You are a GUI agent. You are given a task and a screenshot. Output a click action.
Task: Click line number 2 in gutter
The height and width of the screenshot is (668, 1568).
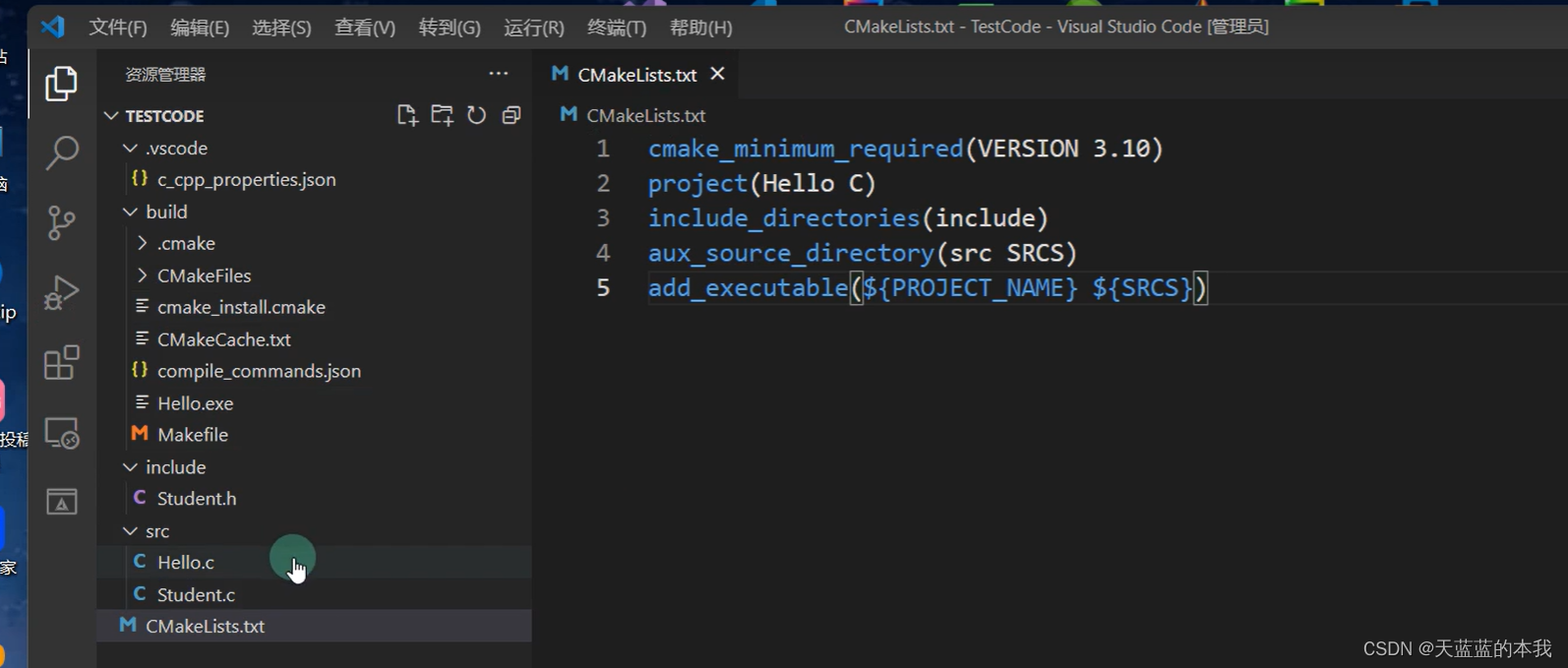point(602,184)
